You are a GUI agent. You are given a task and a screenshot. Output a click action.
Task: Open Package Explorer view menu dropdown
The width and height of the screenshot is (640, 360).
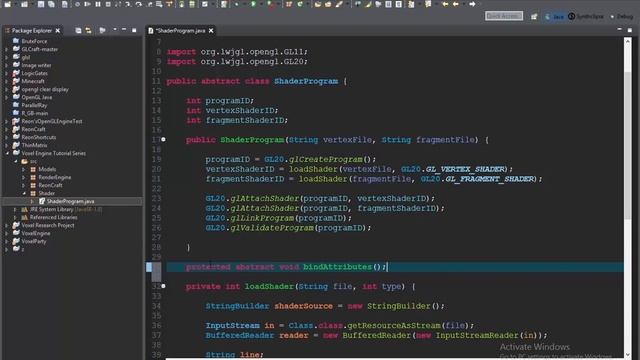[115, 30]
